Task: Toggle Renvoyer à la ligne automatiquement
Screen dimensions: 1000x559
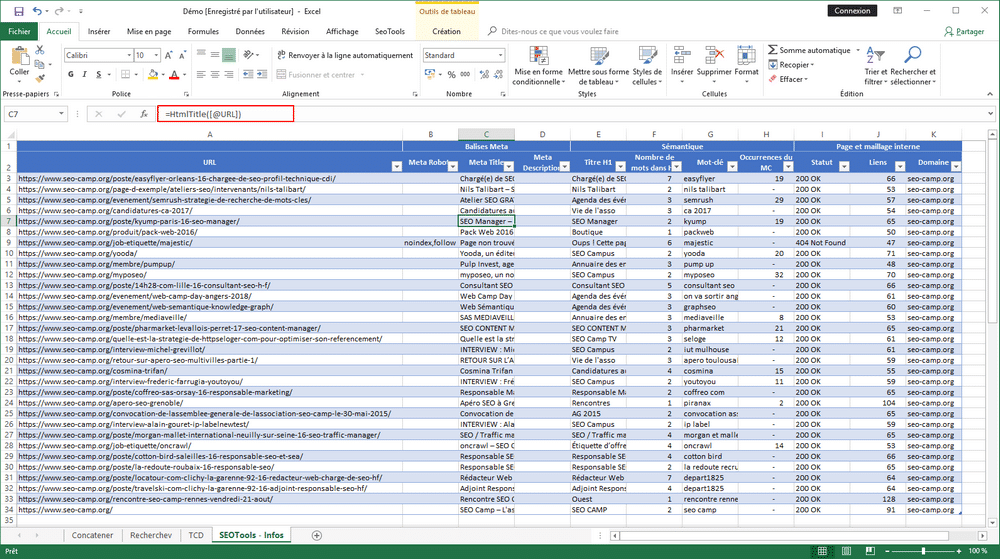Action: [345, 55]
